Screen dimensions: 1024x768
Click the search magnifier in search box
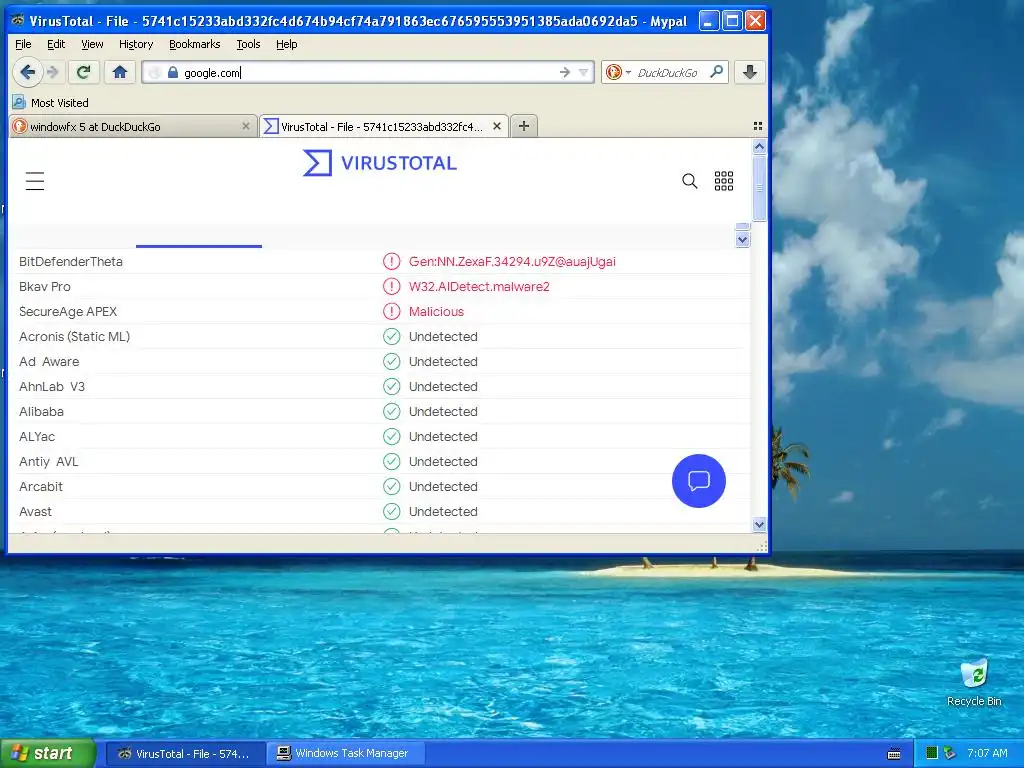coord(716,72)
